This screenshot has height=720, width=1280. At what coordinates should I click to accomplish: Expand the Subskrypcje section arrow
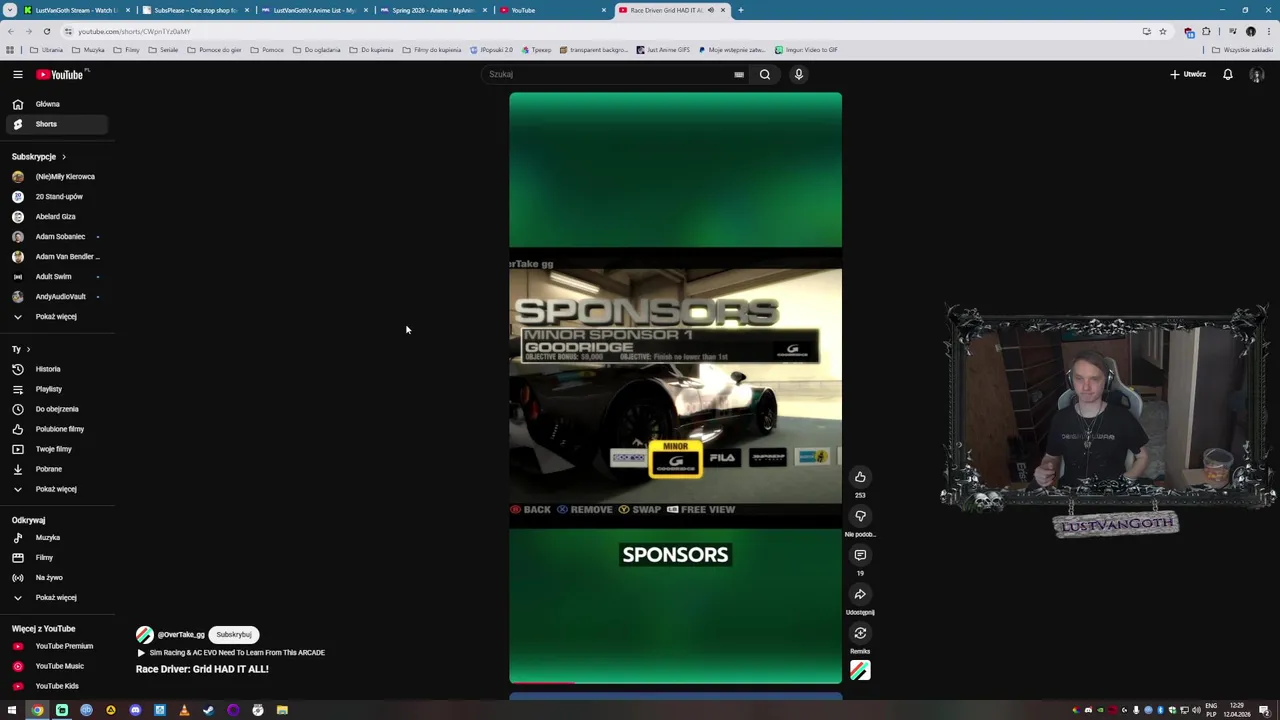[63, 157]
